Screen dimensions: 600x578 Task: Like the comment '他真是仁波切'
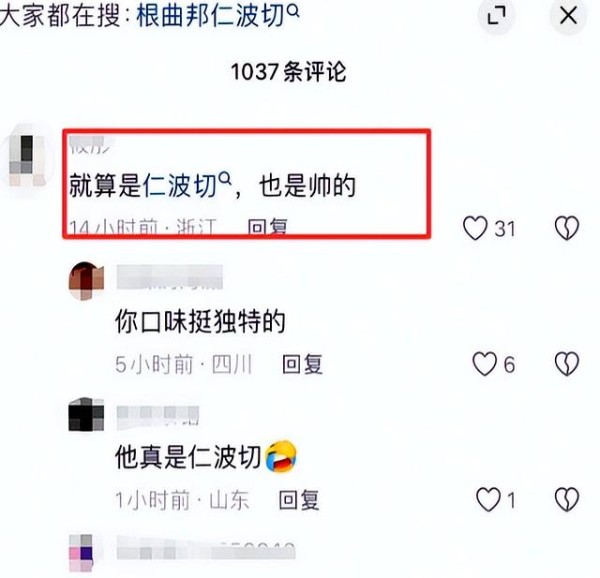(x=488, y=499)
